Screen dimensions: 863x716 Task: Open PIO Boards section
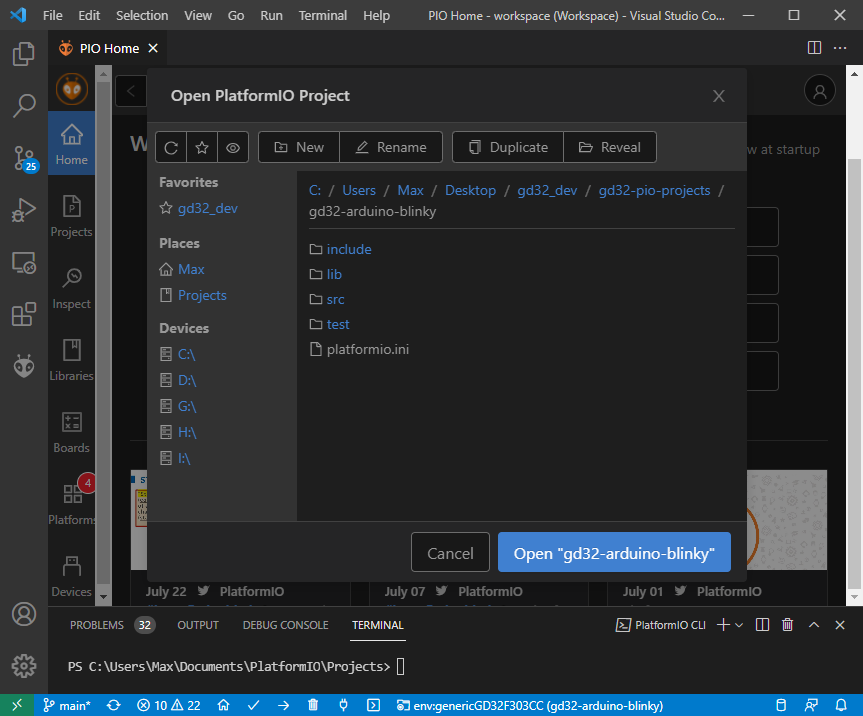[x=72, y=432]
